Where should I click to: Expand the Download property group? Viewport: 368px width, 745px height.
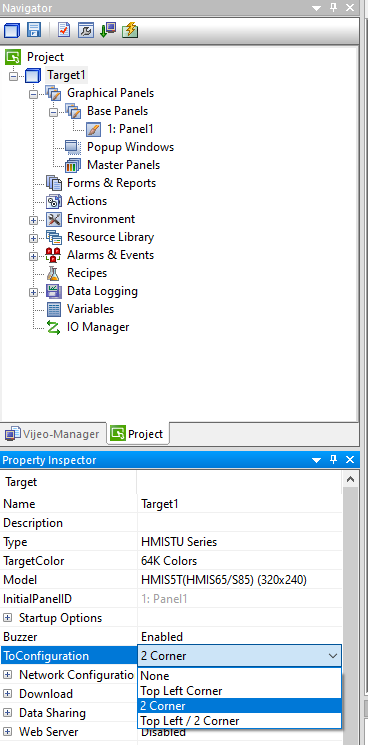pos(8,694)
